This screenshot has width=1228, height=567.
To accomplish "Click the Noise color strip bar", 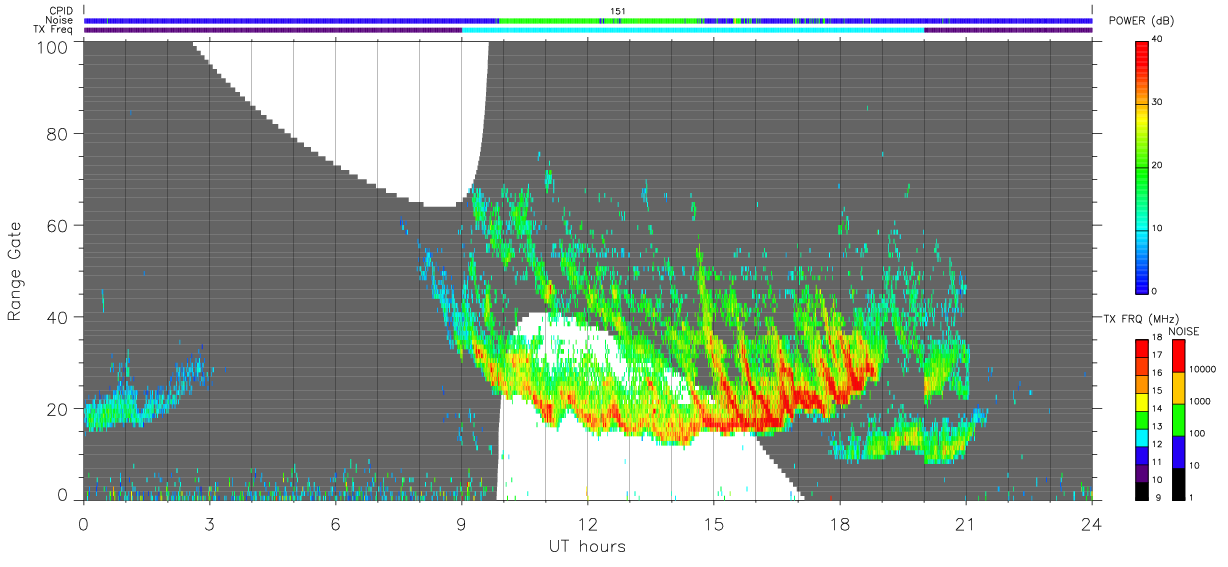I will 588,20.
